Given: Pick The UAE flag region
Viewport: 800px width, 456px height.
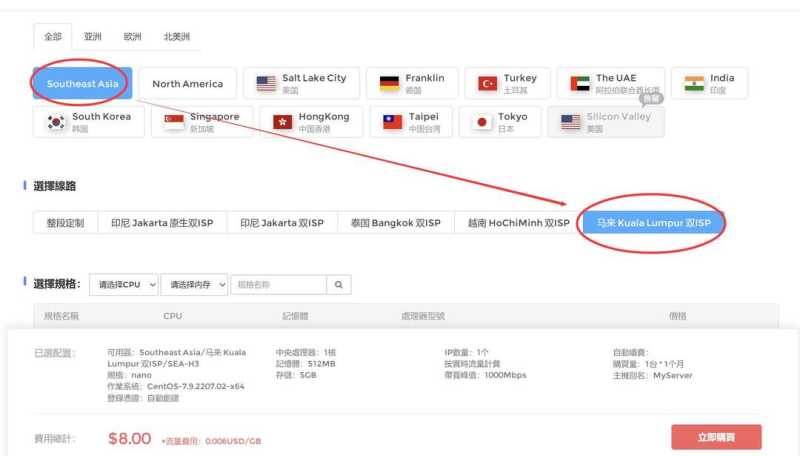Looking at the screenshot, I should [610, 83].
